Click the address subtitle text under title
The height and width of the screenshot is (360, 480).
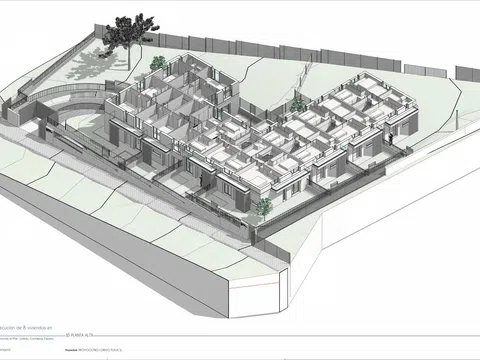pos(28,339)
